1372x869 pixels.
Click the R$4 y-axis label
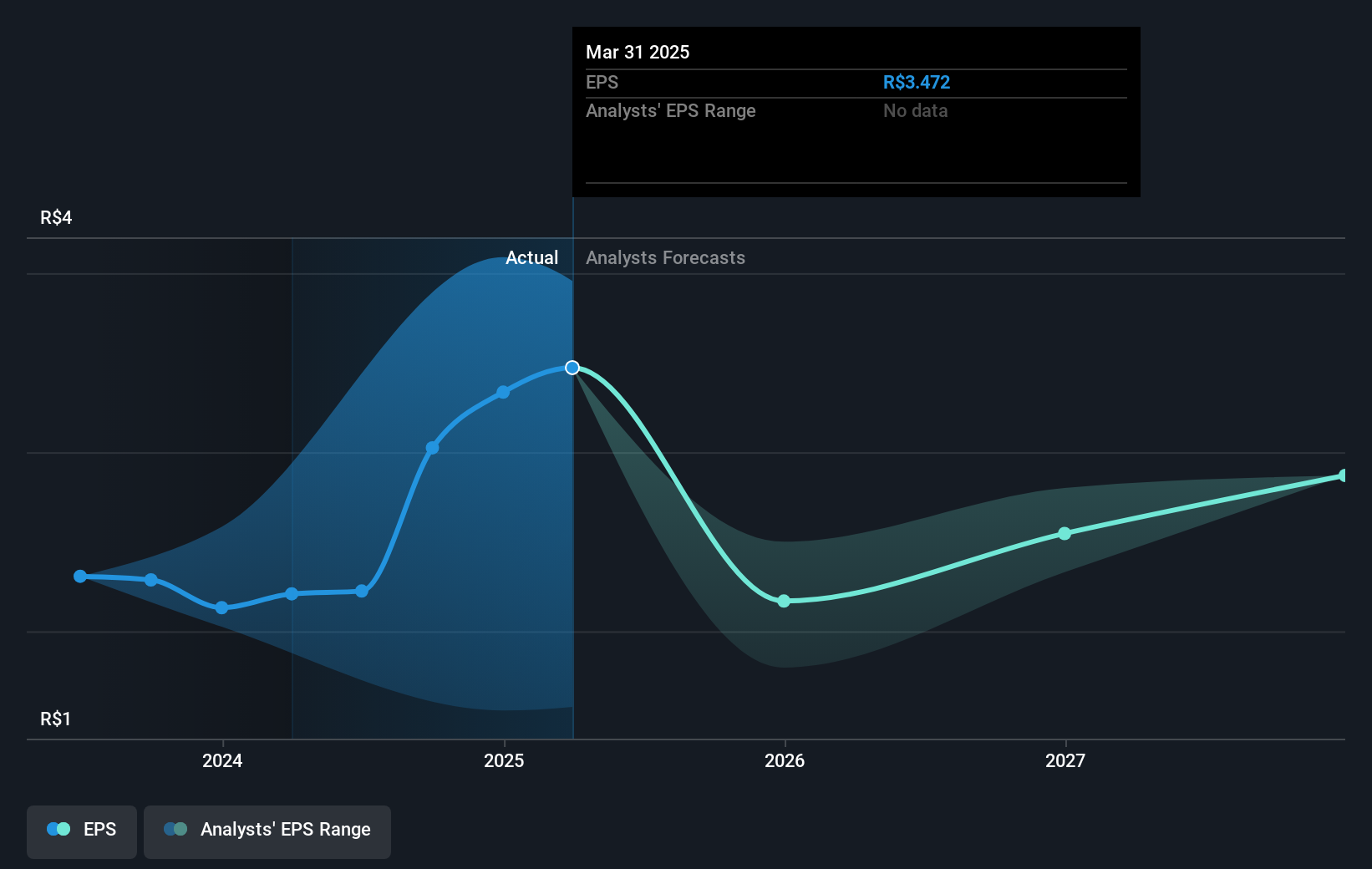coord(56,218)
